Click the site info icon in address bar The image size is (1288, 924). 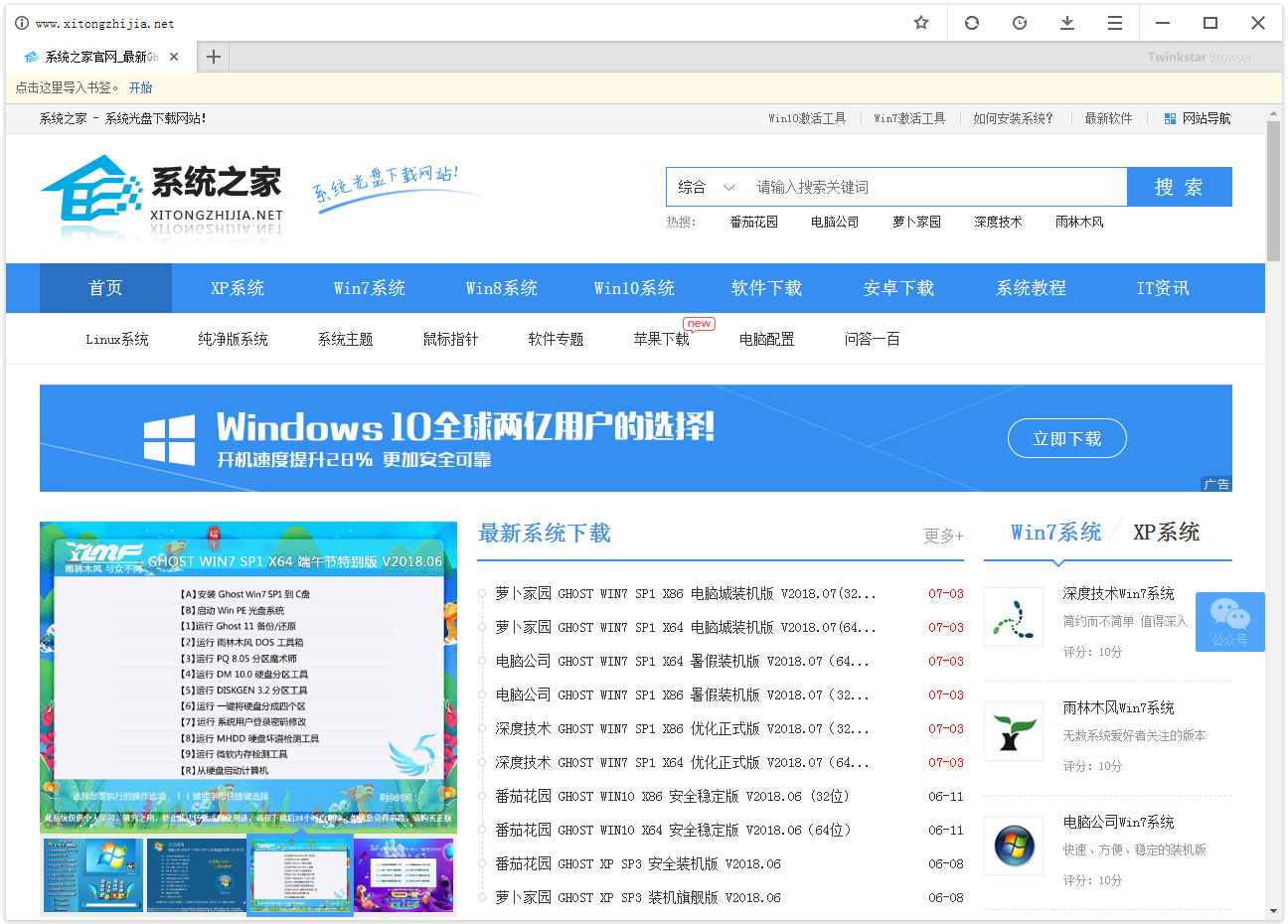(22, 23)
